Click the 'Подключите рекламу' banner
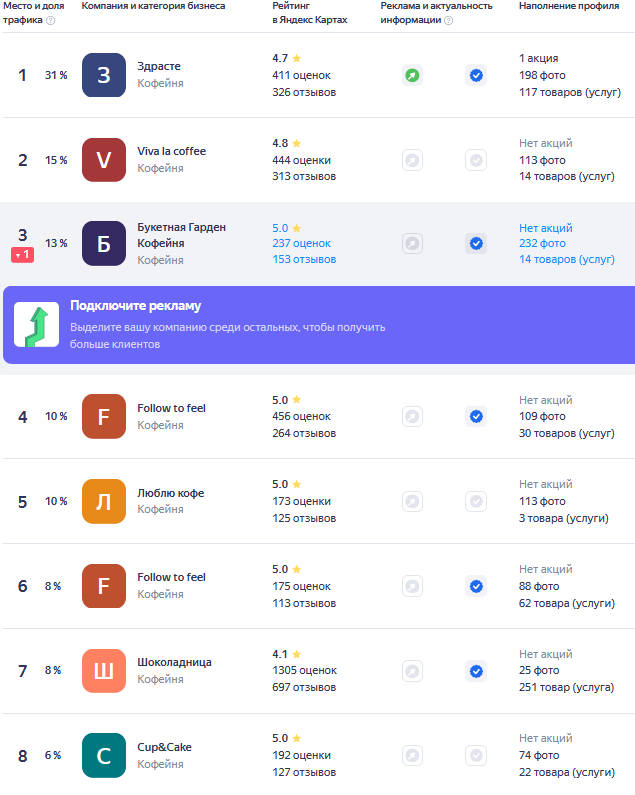 click(x=319, y=325)
